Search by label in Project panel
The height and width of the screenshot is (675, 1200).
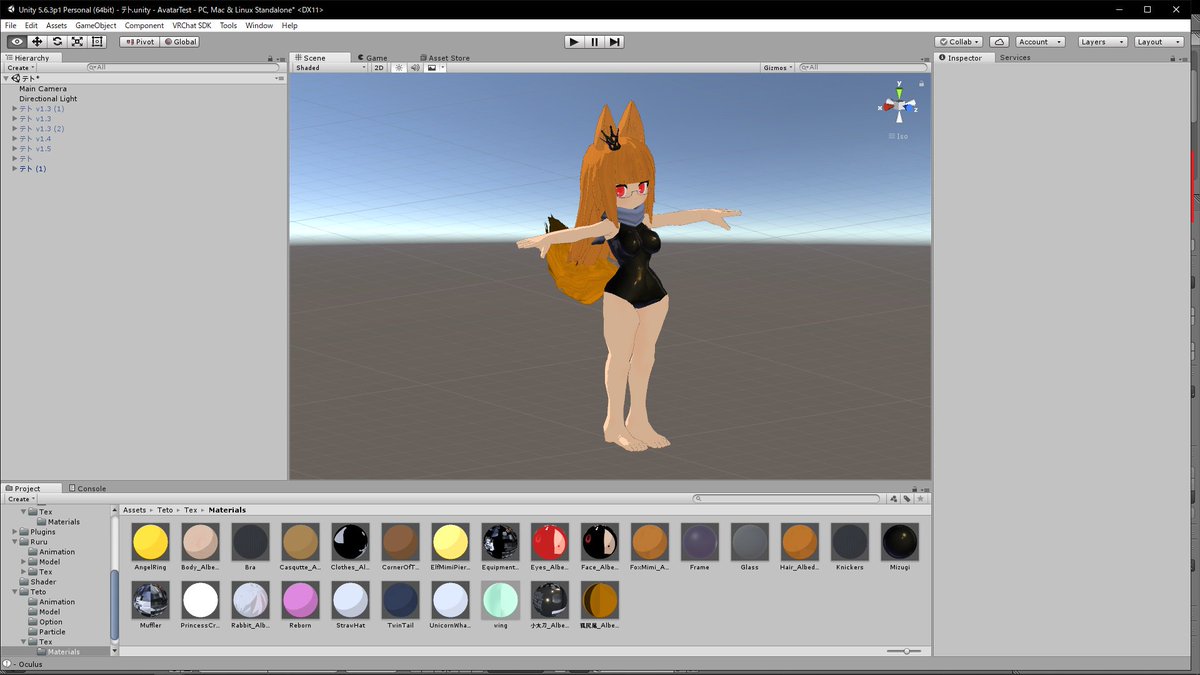907,498
